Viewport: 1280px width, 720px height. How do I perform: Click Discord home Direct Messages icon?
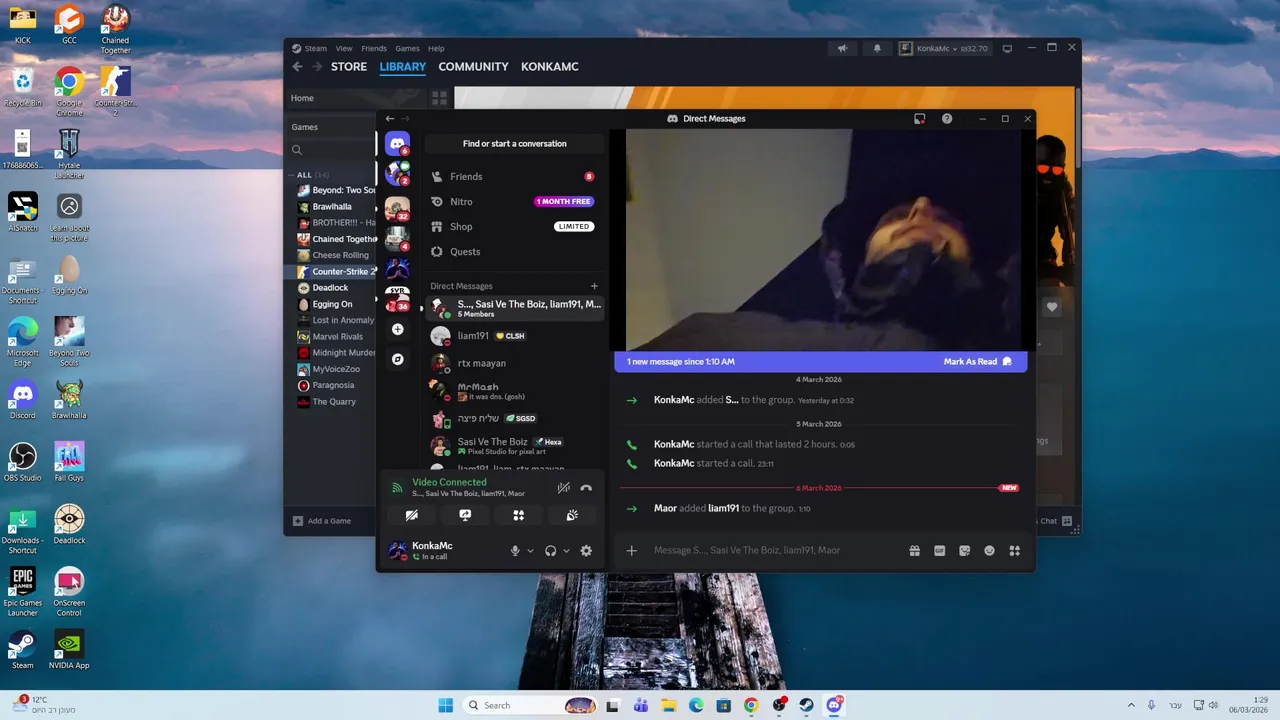click(398, 143)
